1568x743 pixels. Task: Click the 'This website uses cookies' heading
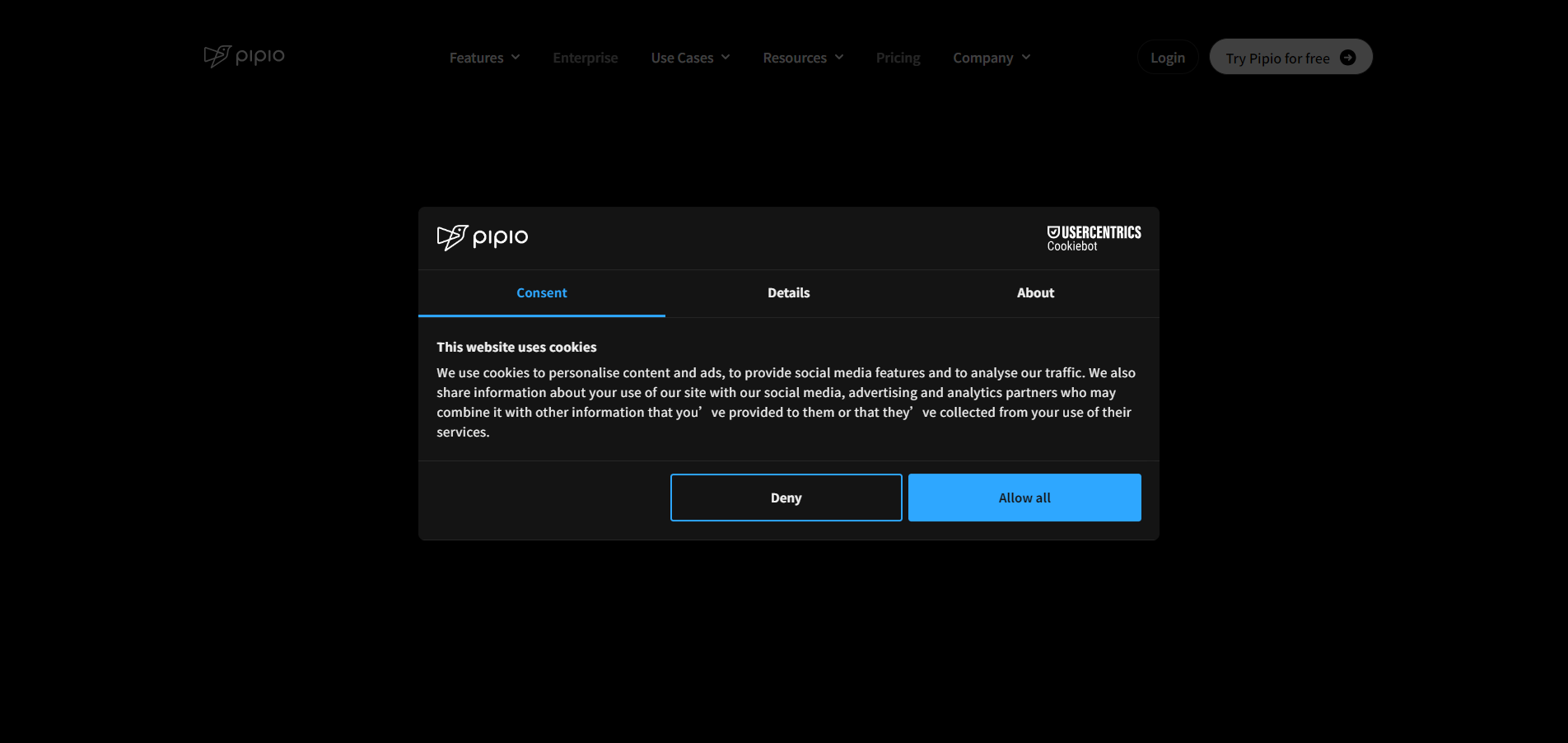point(516,348)
